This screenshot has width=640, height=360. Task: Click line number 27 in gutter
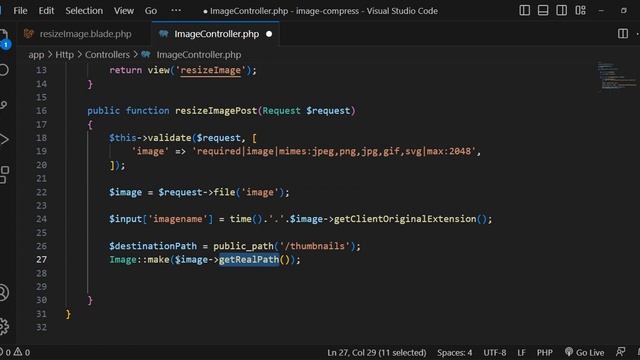(41, 260)
